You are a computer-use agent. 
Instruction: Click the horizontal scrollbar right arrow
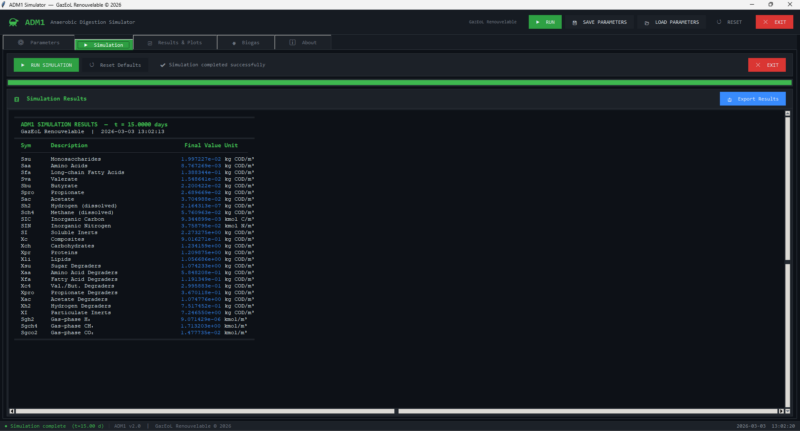click(781, 411)
